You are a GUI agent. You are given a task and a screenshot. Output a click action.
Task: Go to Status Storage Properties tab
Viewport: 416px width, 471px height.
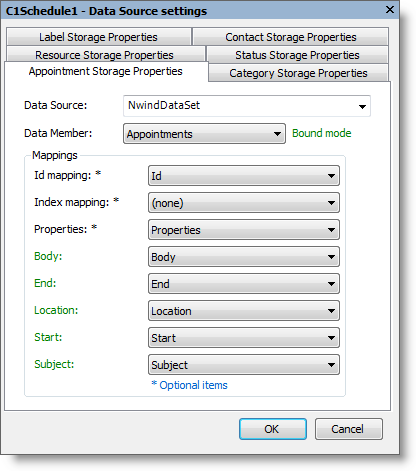tap(297, 55)
